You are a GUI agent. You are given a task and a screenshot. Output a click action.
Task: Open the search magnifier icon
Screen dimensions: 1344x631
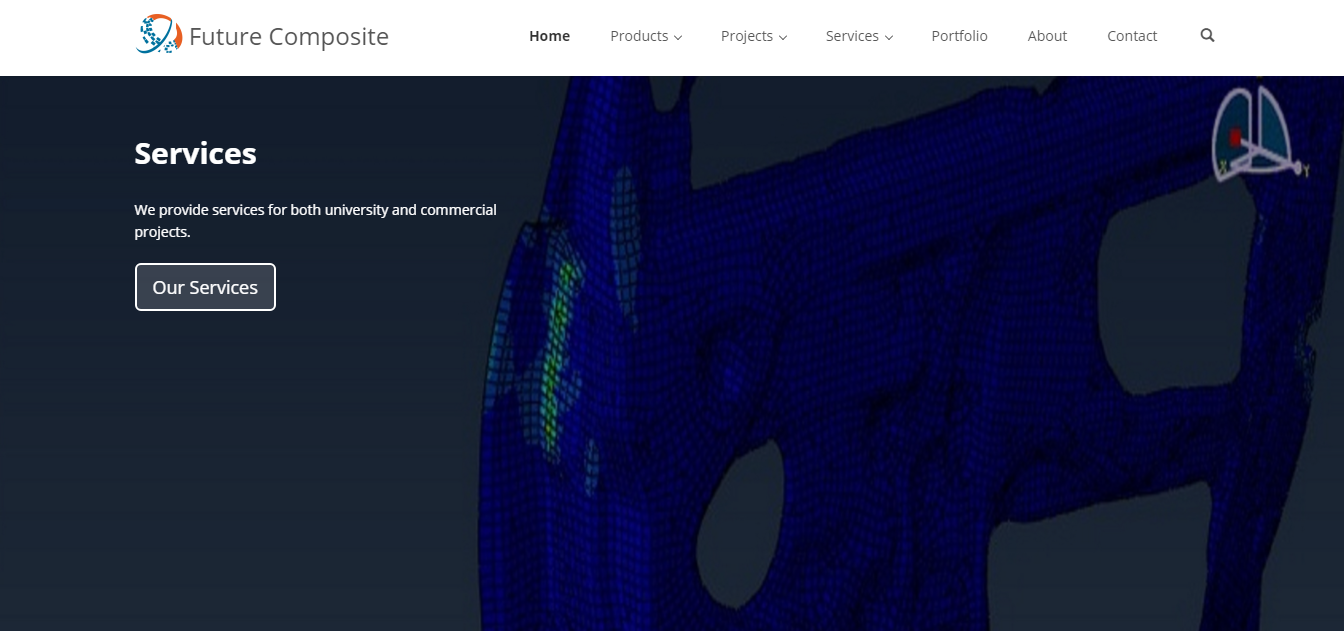click(1207, 35)
